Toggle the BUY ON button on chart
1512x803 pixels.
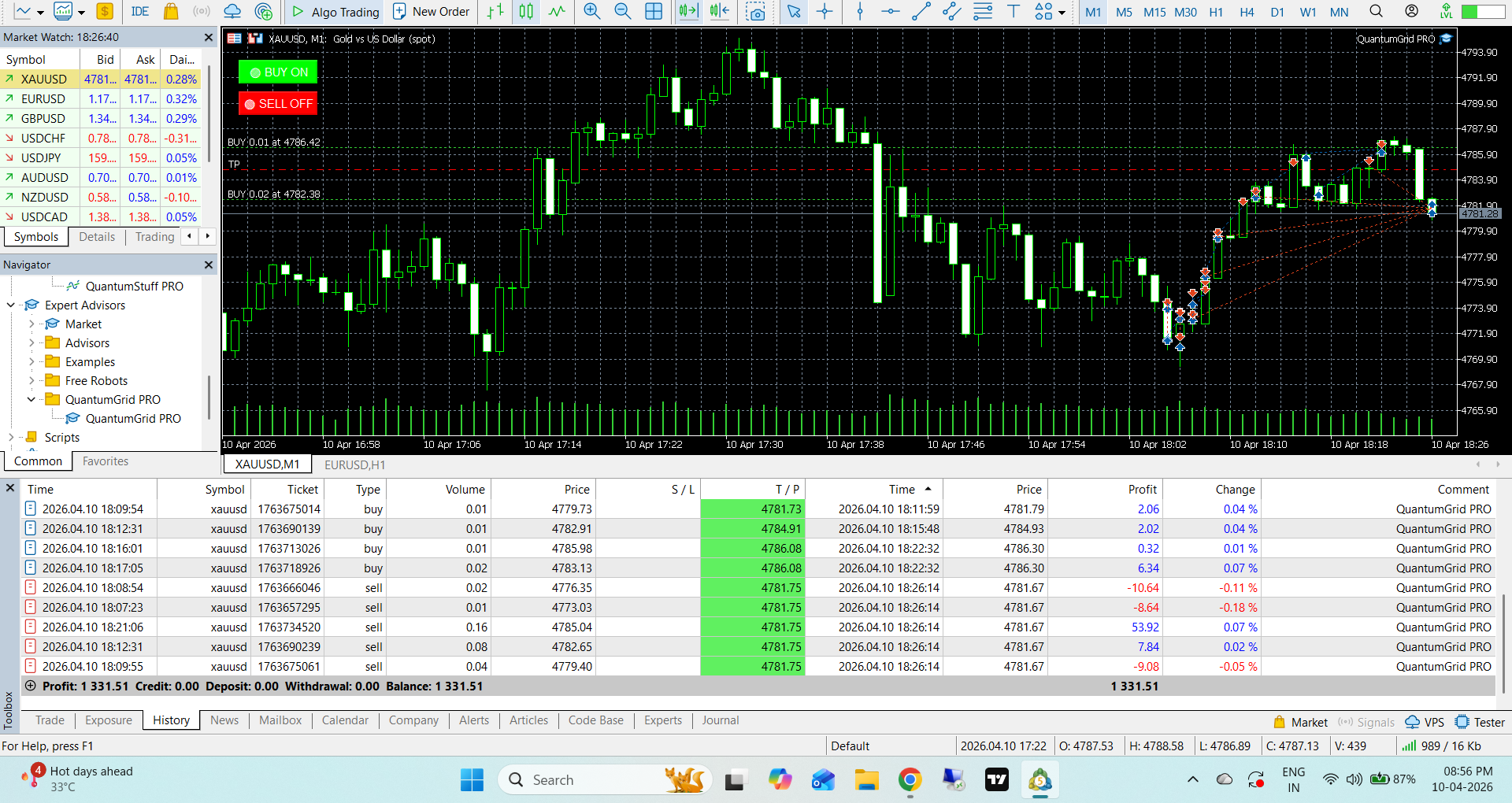278,72
